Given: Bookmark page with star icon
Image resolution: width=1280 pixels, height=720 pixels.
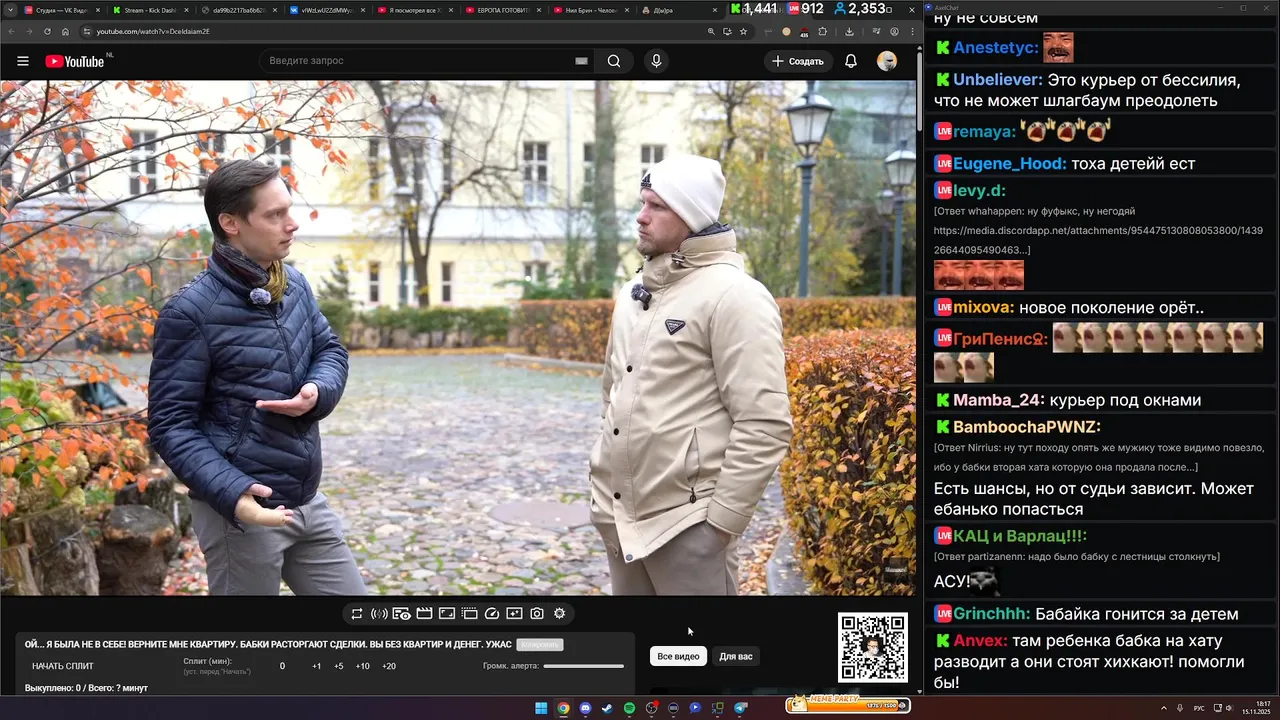Looking at the screenshot, I should (x=743, y=31).
